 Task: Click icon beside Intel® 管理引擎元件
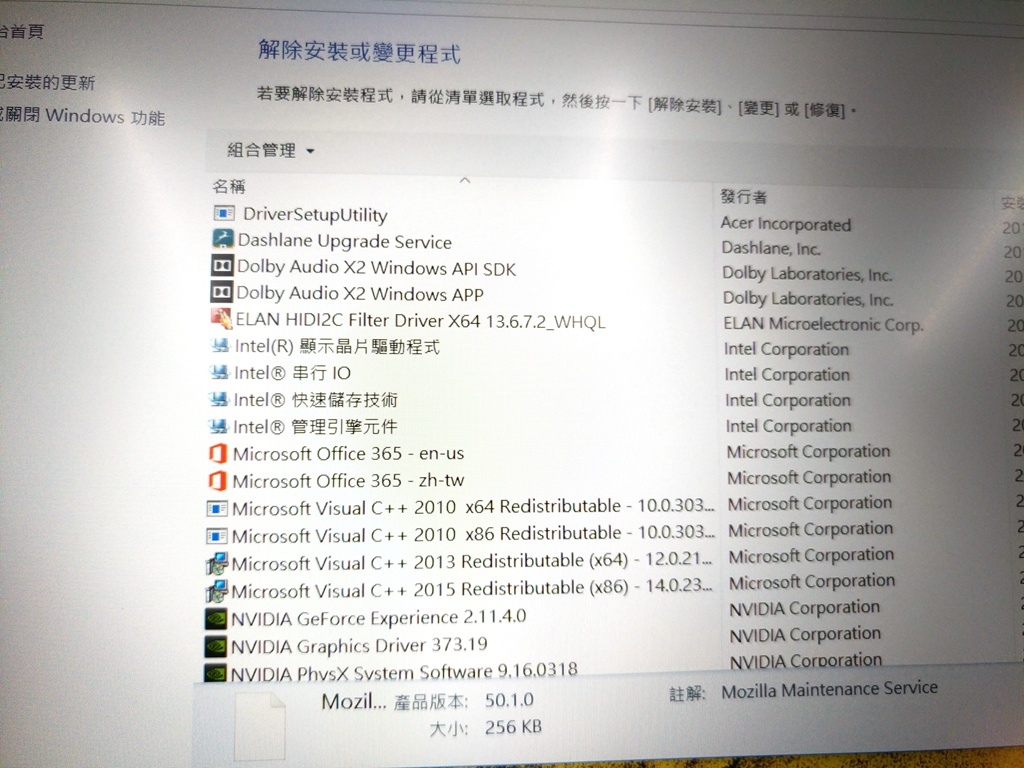[218, 426]
